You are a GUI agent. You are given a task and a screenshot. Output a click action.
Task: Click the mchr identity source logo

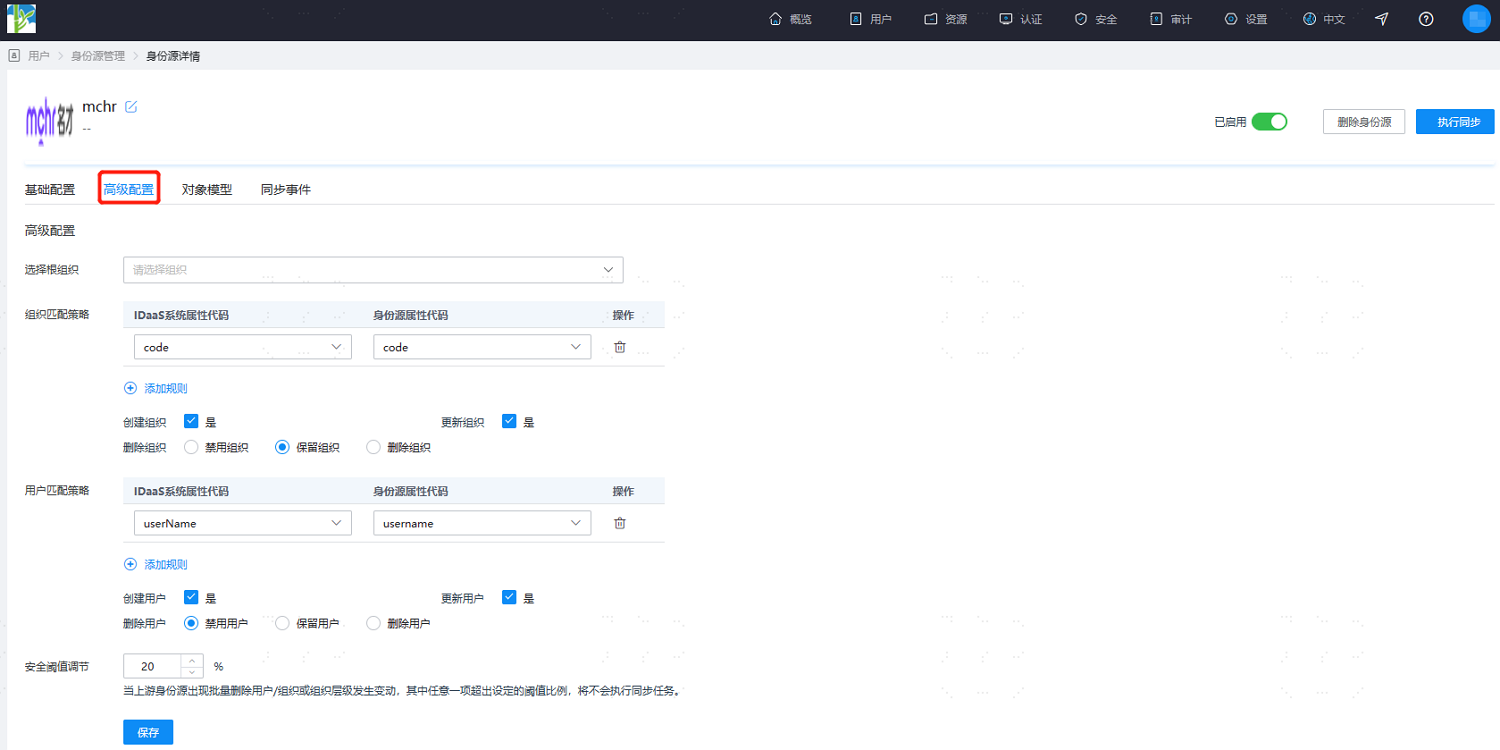[50, 120]
